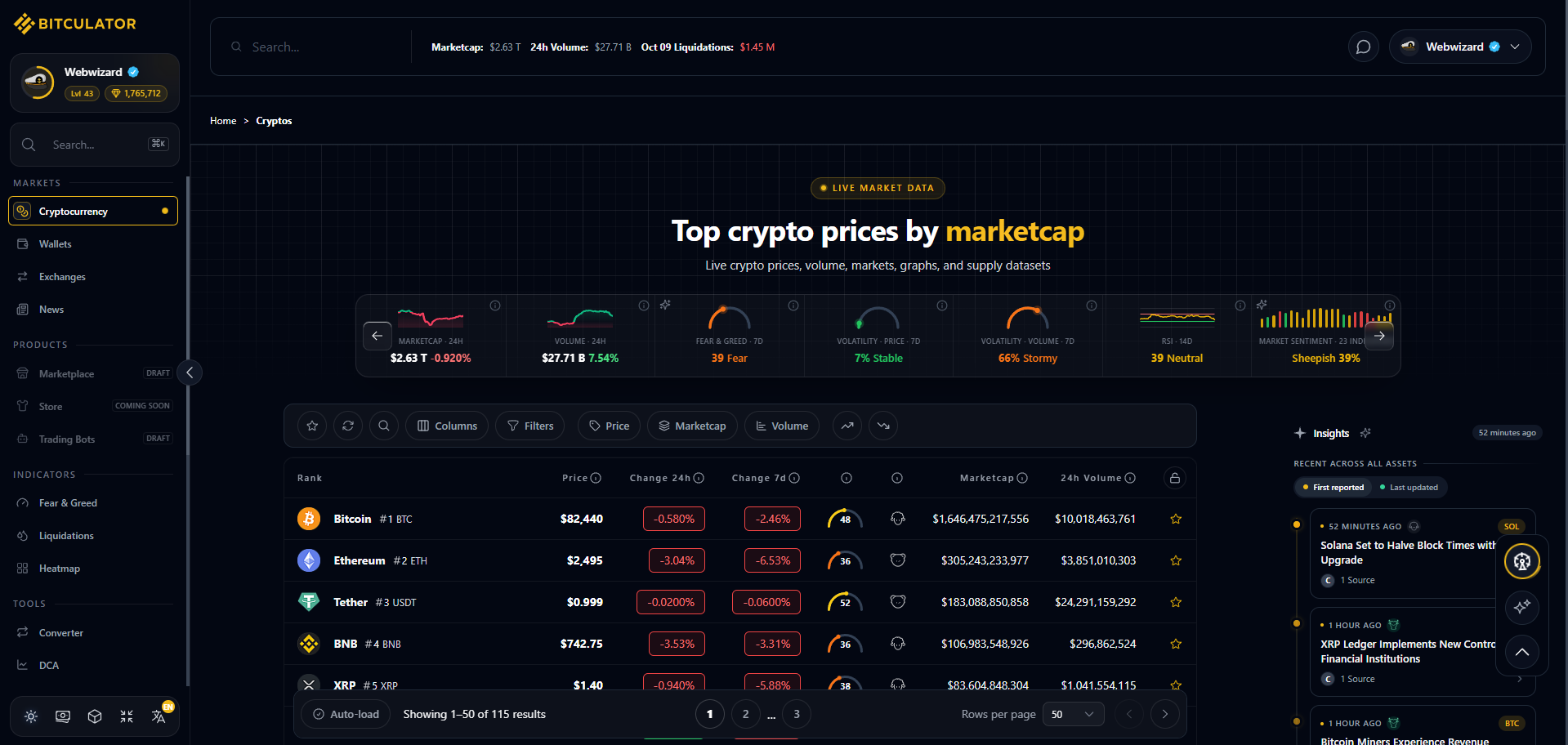Image resolution: width=1568 pixels, height=745 pixels.
Task: Open the Columns selector
Action: tap(447, 426)
